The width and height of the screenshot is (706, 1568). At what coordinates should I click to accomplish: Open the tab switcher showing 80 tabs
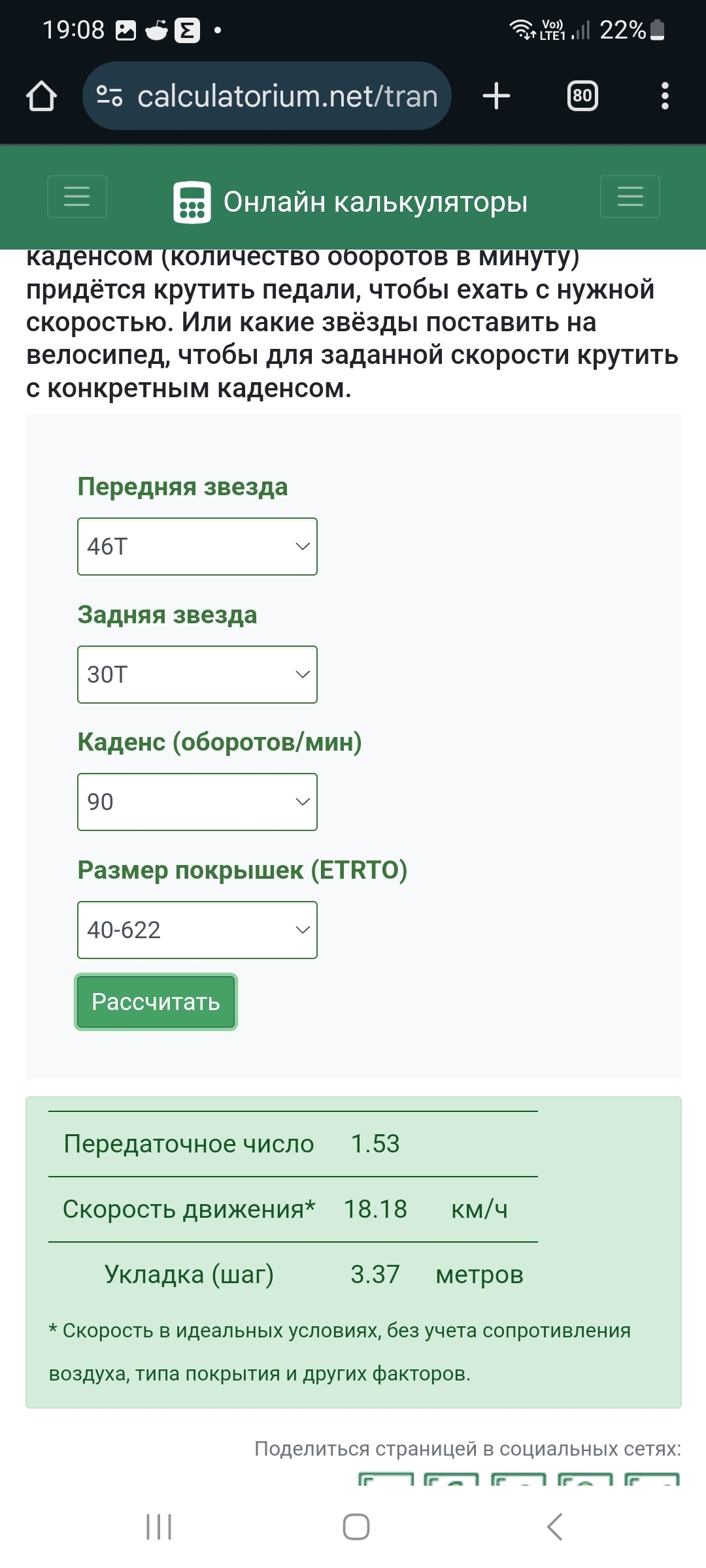(582, 96)
